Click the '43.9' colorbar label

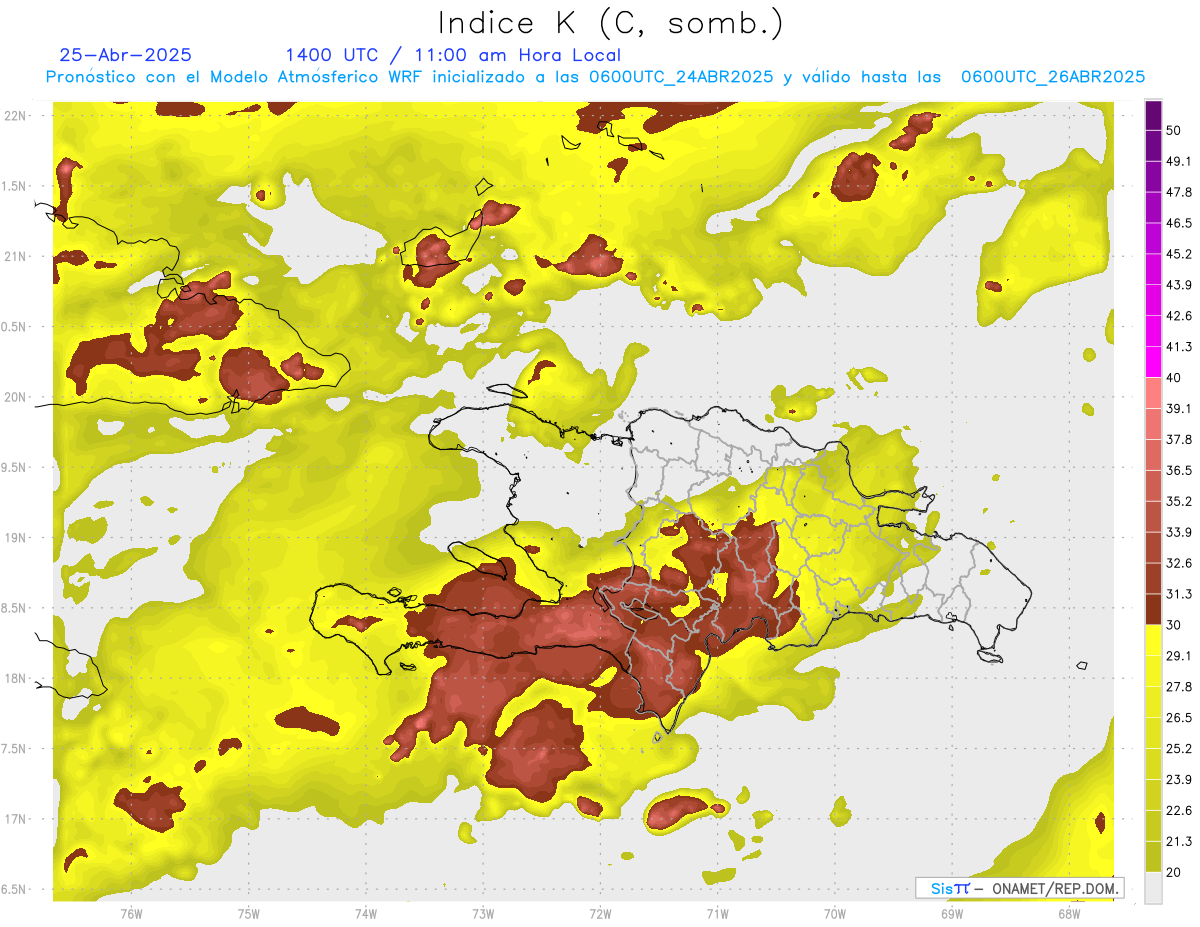point(1178,285)
